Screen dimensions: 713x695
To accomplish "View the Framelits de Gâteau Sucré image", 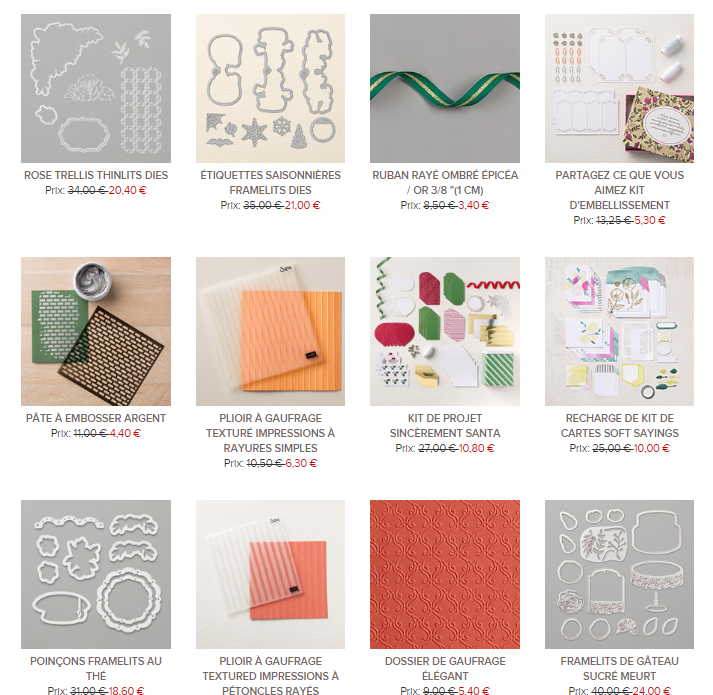I will [x=619, y=574].
